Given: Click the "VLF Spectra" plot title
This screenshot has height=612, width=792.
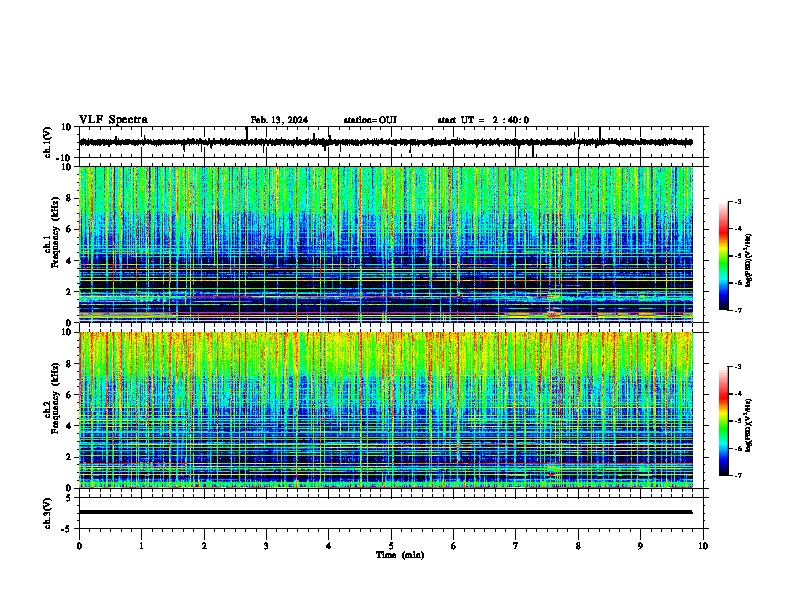Looking at the screenshot, I should 113,120.
